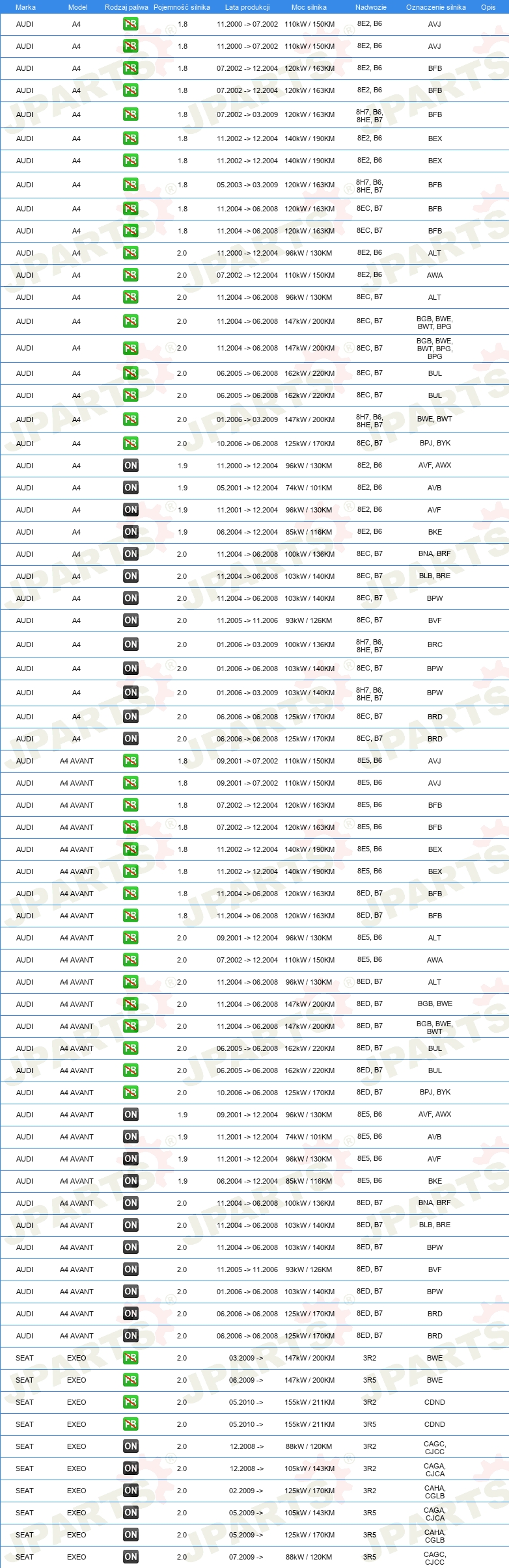Click diesel ON icon in A4 BPW 01.2006 -> 03.2009 row
Screen dimensions: 509x1568
131,693
